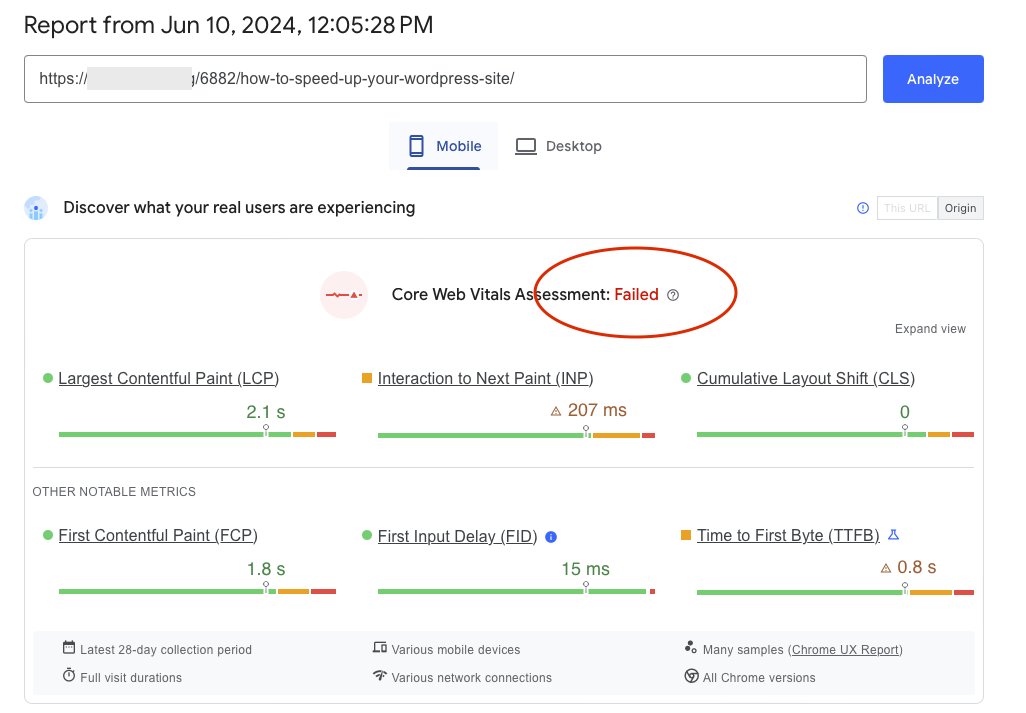Click the LCP value 2.1 s

(x=266, y=412)
